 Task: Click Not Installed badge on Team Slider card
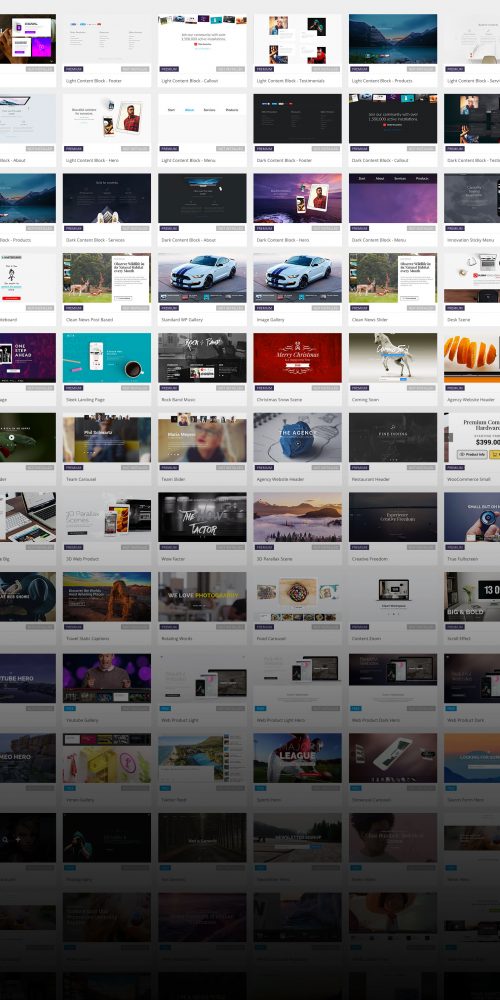click(231, 467)
